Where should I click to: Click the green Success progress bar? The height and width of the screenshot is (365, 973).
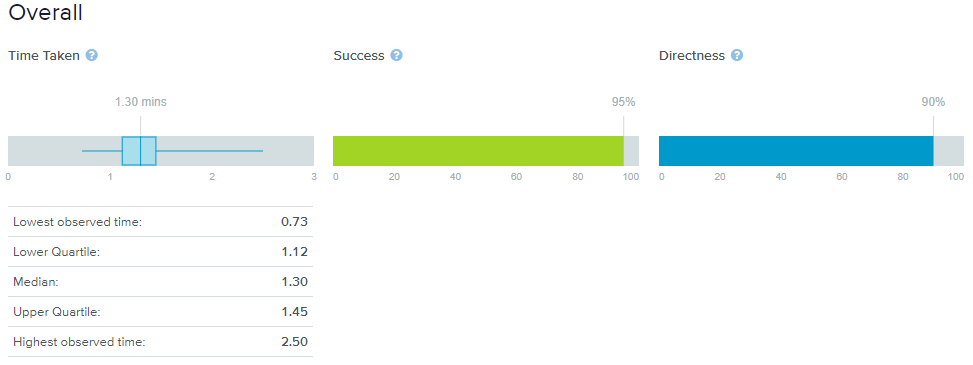[x=478, y=151]
